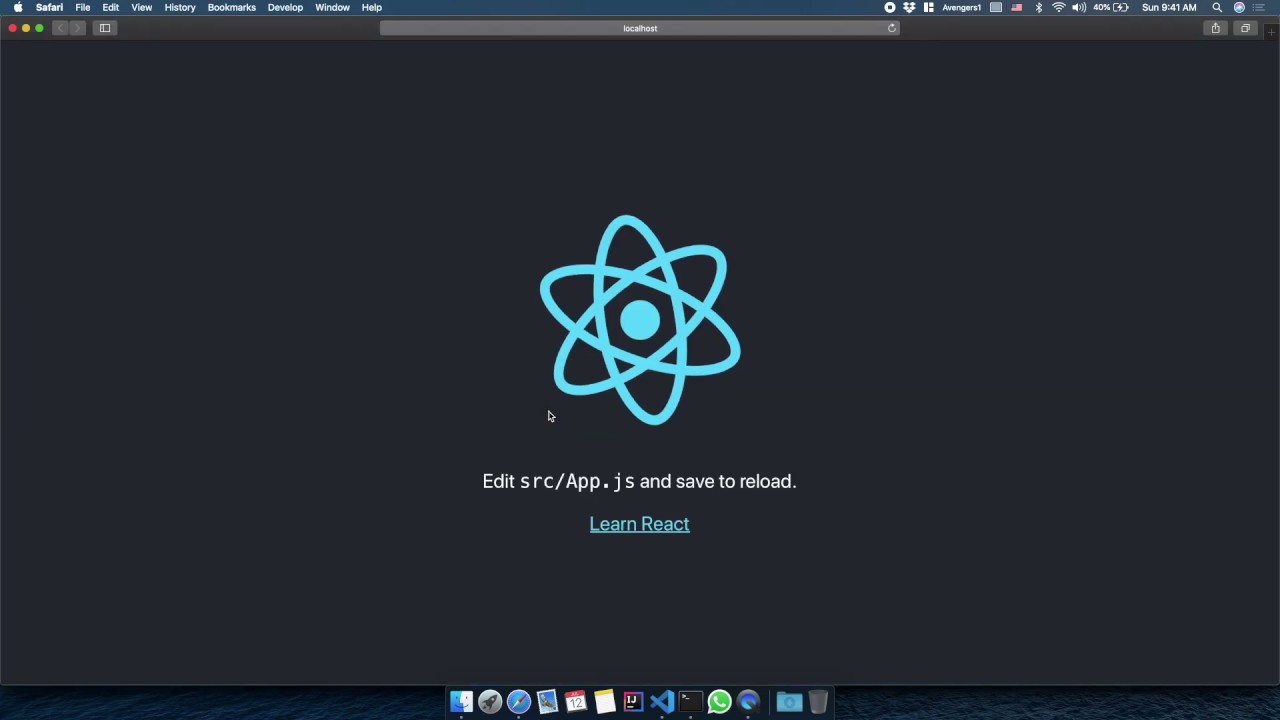Open Visual Studio Code from the Dock

tap(661, 702)
